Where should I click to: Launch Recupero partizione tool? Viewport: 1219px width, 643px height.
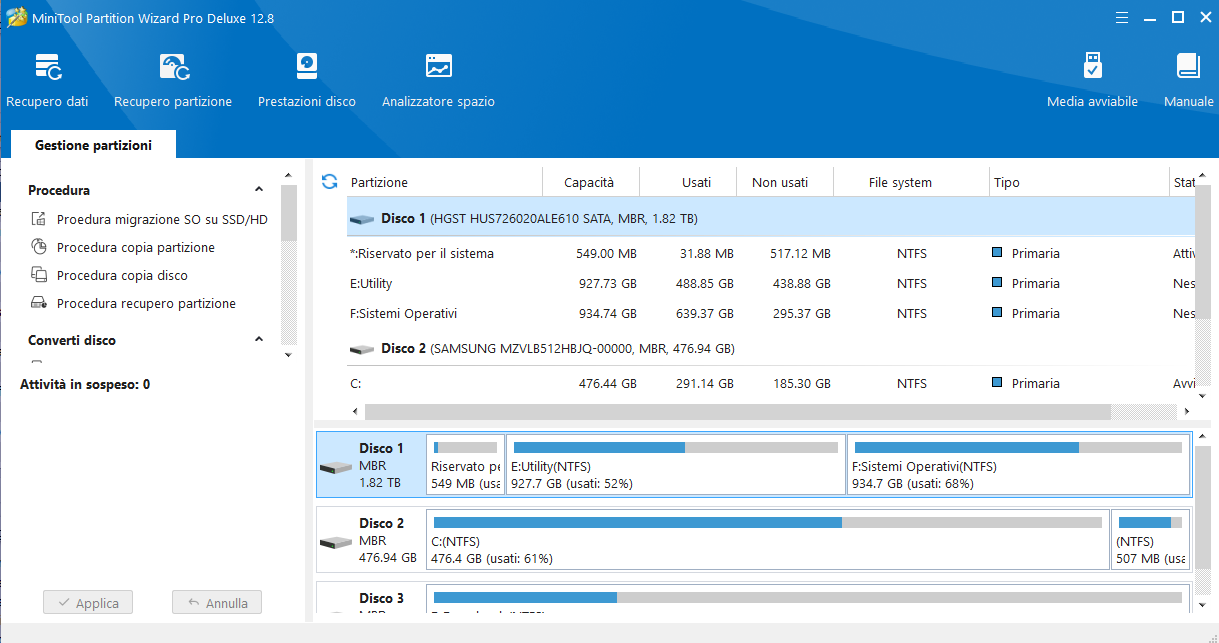pos(173,81)
